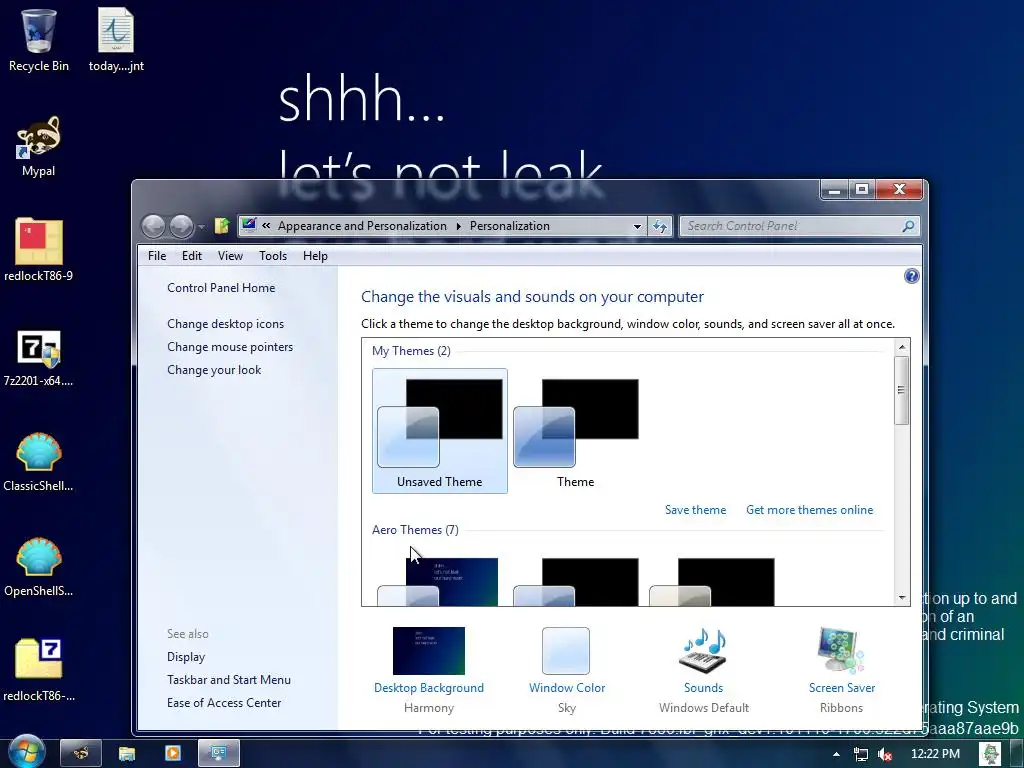Screen dimensions: 1024x768
Task: Click the muted volume tray icon
Action: (885, 754)
